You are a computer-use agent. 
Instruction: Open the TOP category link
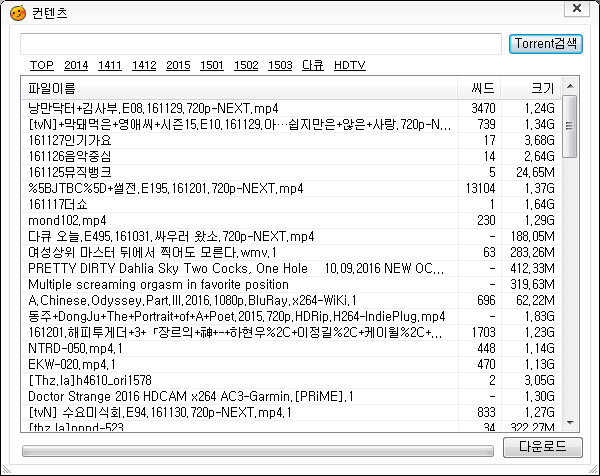point(42,65)
